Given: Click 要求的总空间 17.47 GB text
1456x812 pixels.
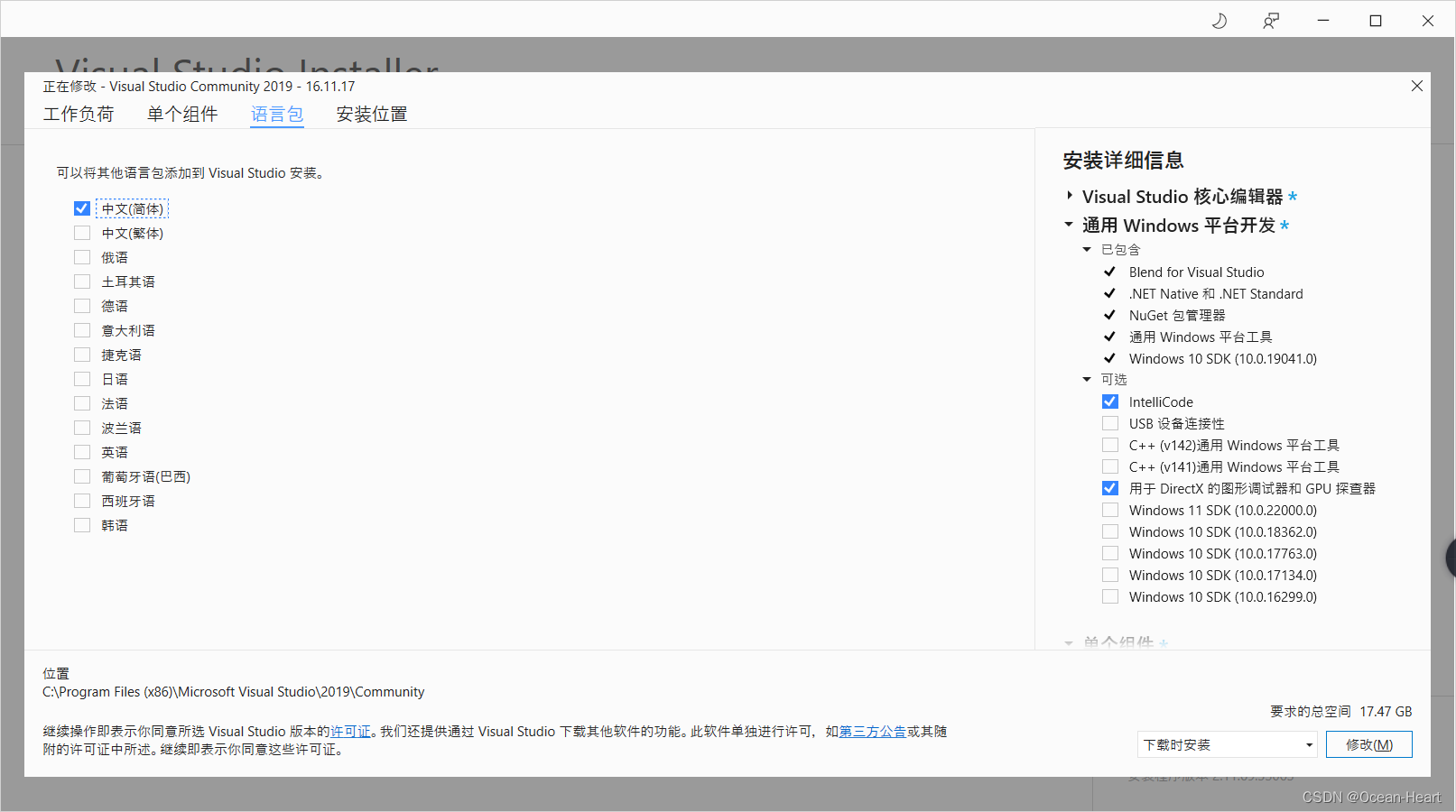Looking at the screenshot, I should pyautogui.click(x=1341, y=711).
